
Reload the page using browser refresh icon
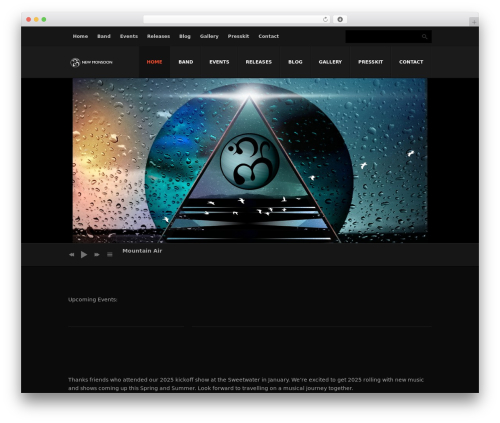tap(325, 19)
